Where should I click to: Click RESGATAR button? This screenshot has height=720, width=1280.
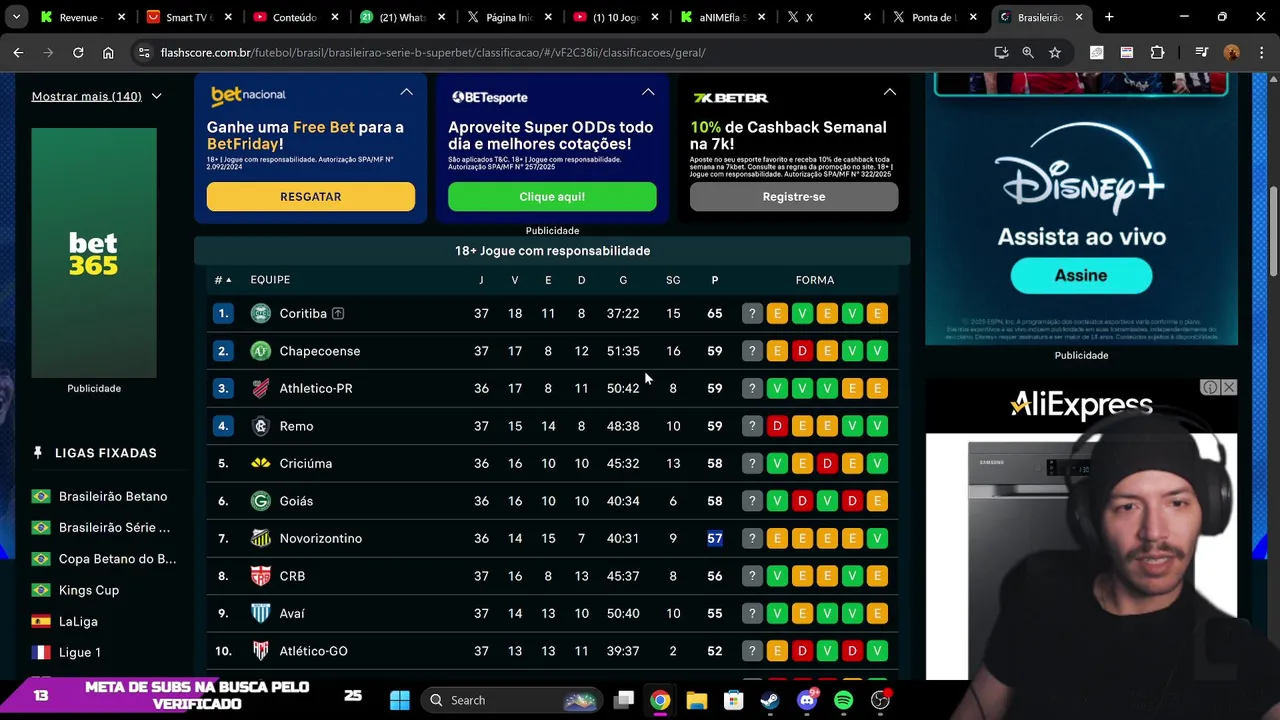[x=311, y=197]
